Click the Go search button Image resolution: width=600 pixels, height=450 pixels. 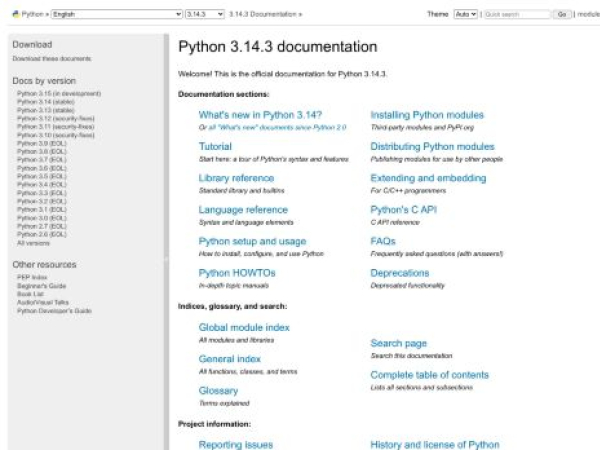[x=562, y=14]
